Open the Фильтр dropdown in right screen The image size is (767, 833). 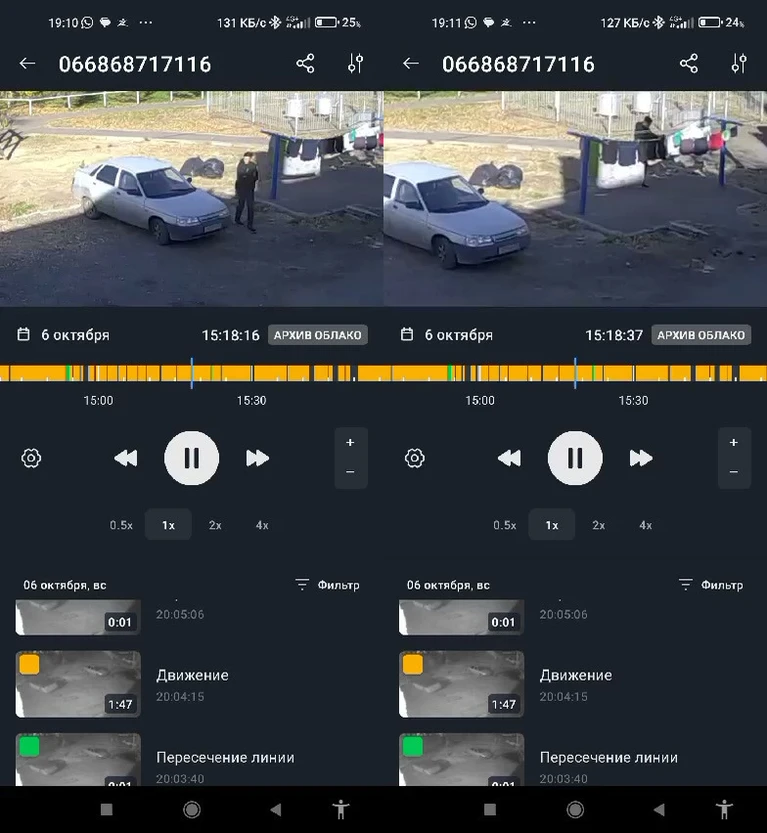(711, 585)
